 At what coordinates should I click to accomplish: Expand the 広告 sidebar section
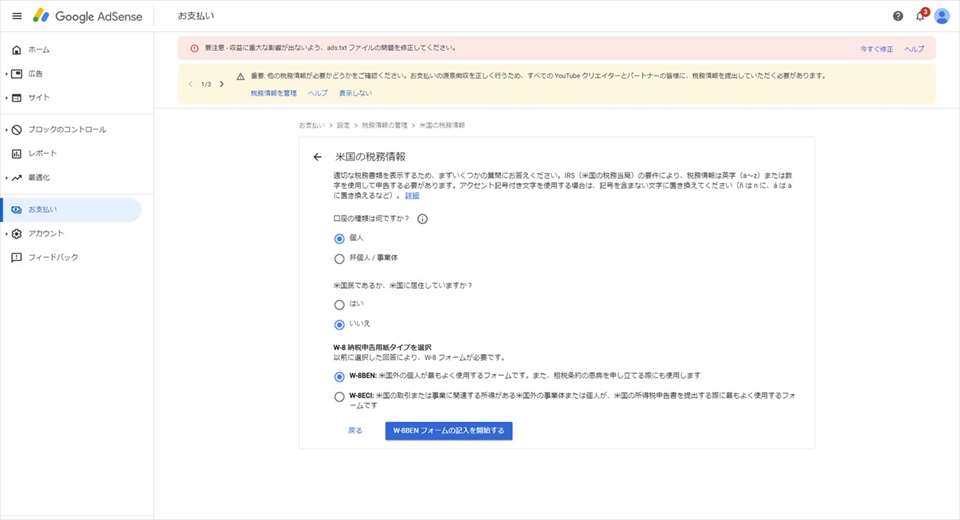[6, 73]
